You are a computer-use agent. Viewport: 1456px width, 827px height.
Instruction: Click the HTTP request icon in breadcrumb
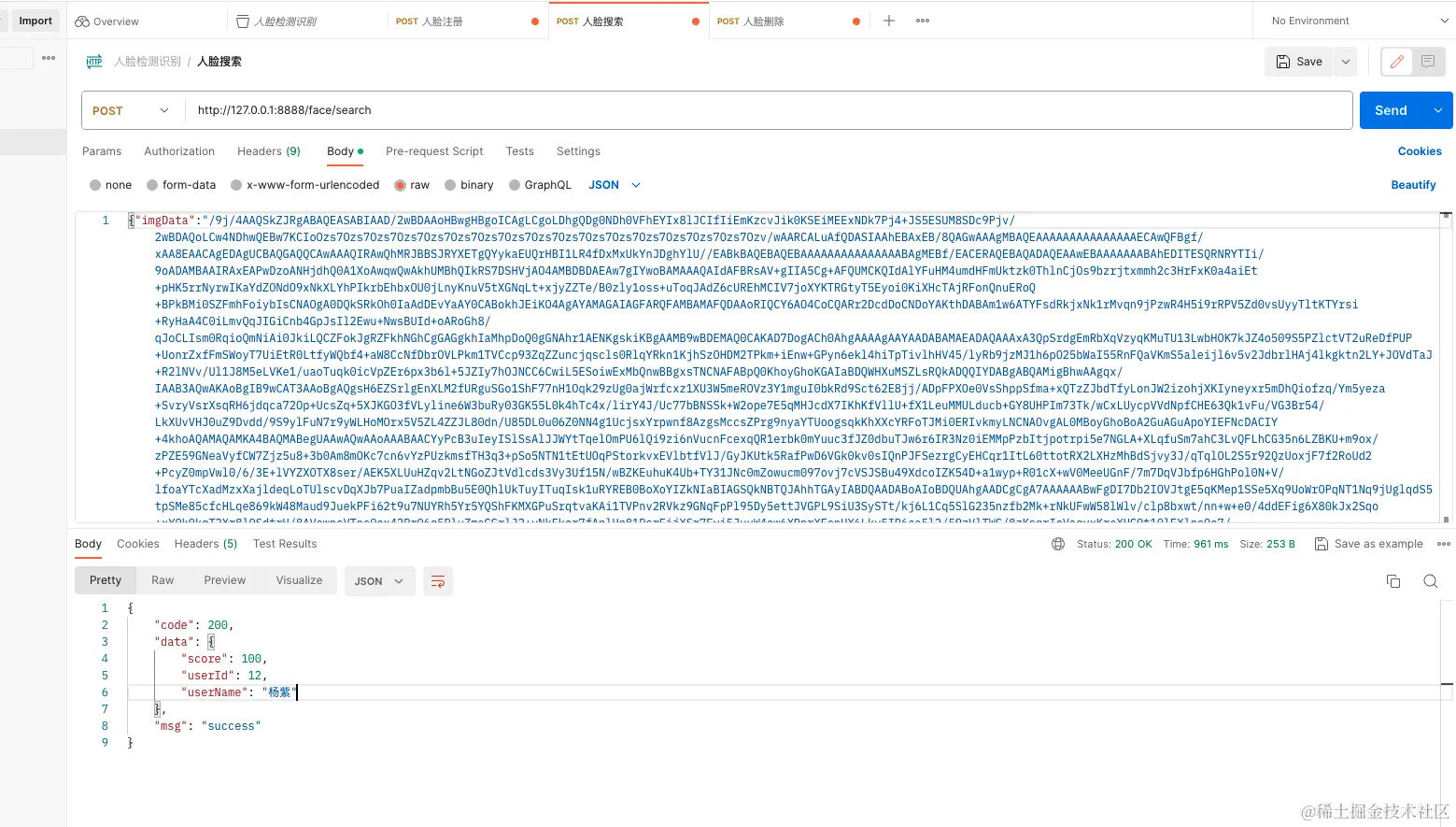pyautogui.click(x=94, y=62)
